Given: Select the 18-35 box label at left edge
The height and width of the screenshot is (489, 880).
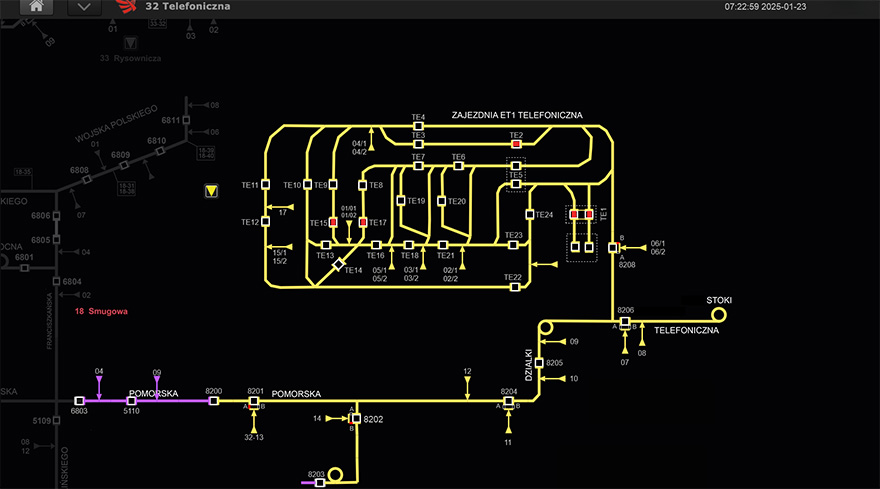Looking at the screenshot, I should click(x=22, y=173).
